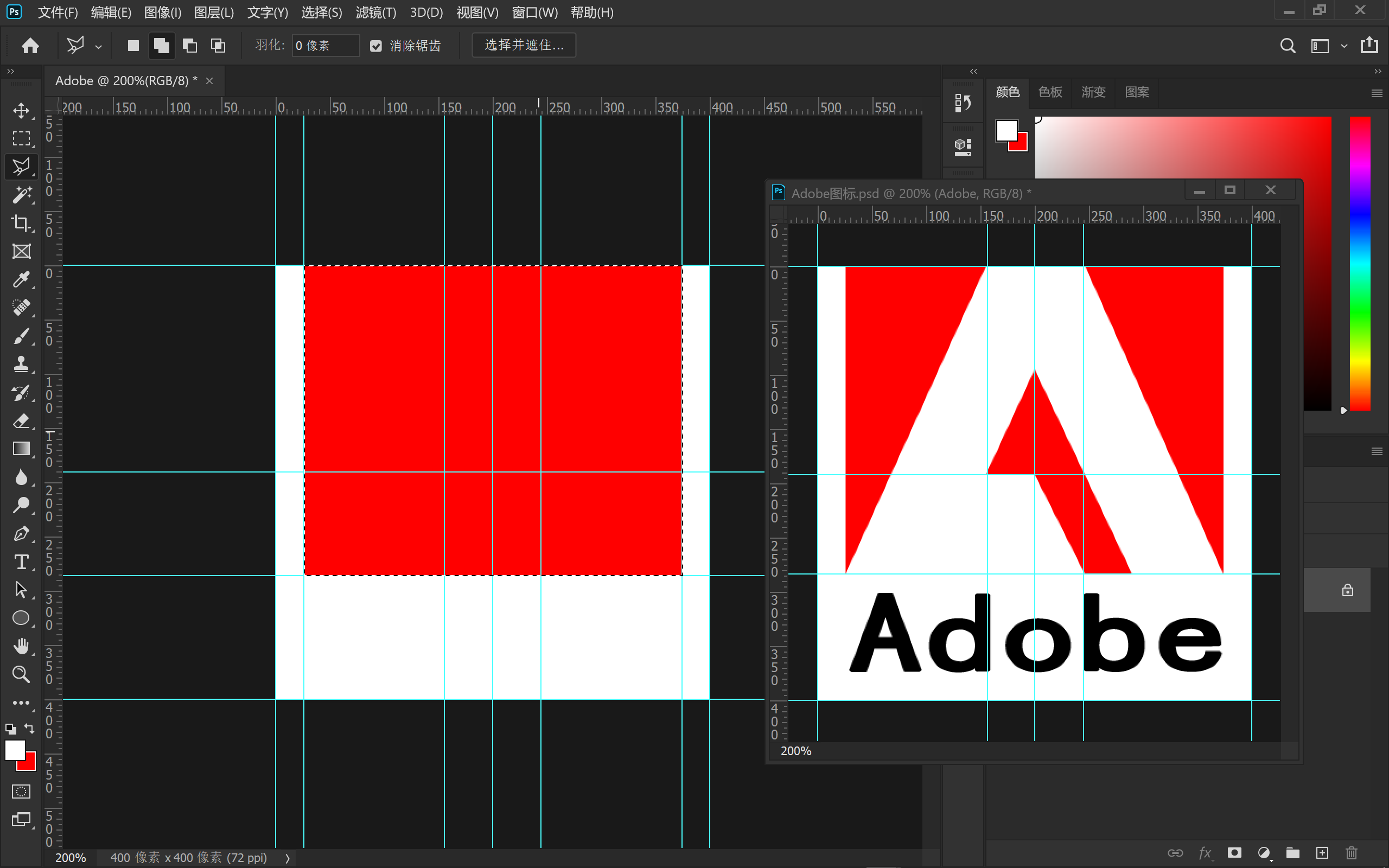The image size is (1389, 868).
Task: Select the Dodge tool
Action: tap(21, 505)
